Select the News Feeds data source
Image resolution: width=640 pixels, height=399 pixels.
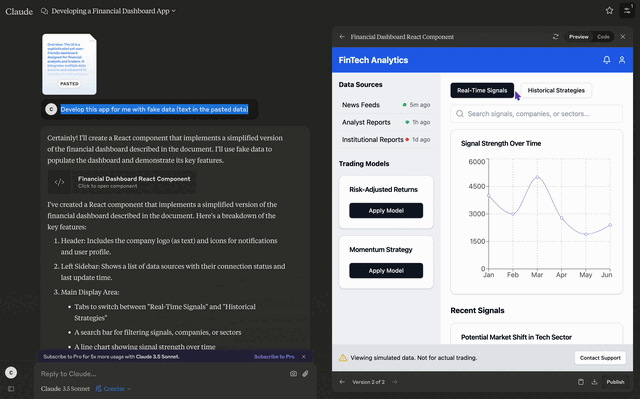pyautogui.click(x=386, y=105)
